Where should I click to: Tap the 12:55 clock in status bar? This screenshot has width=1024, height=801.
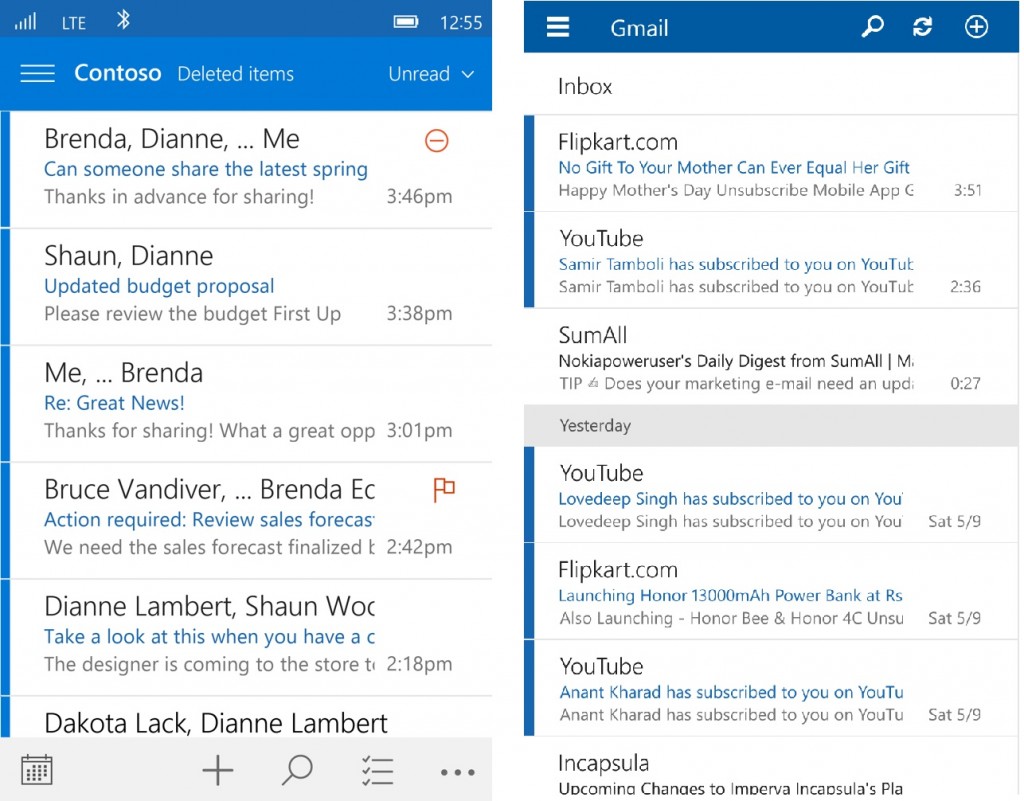(460, 23)
